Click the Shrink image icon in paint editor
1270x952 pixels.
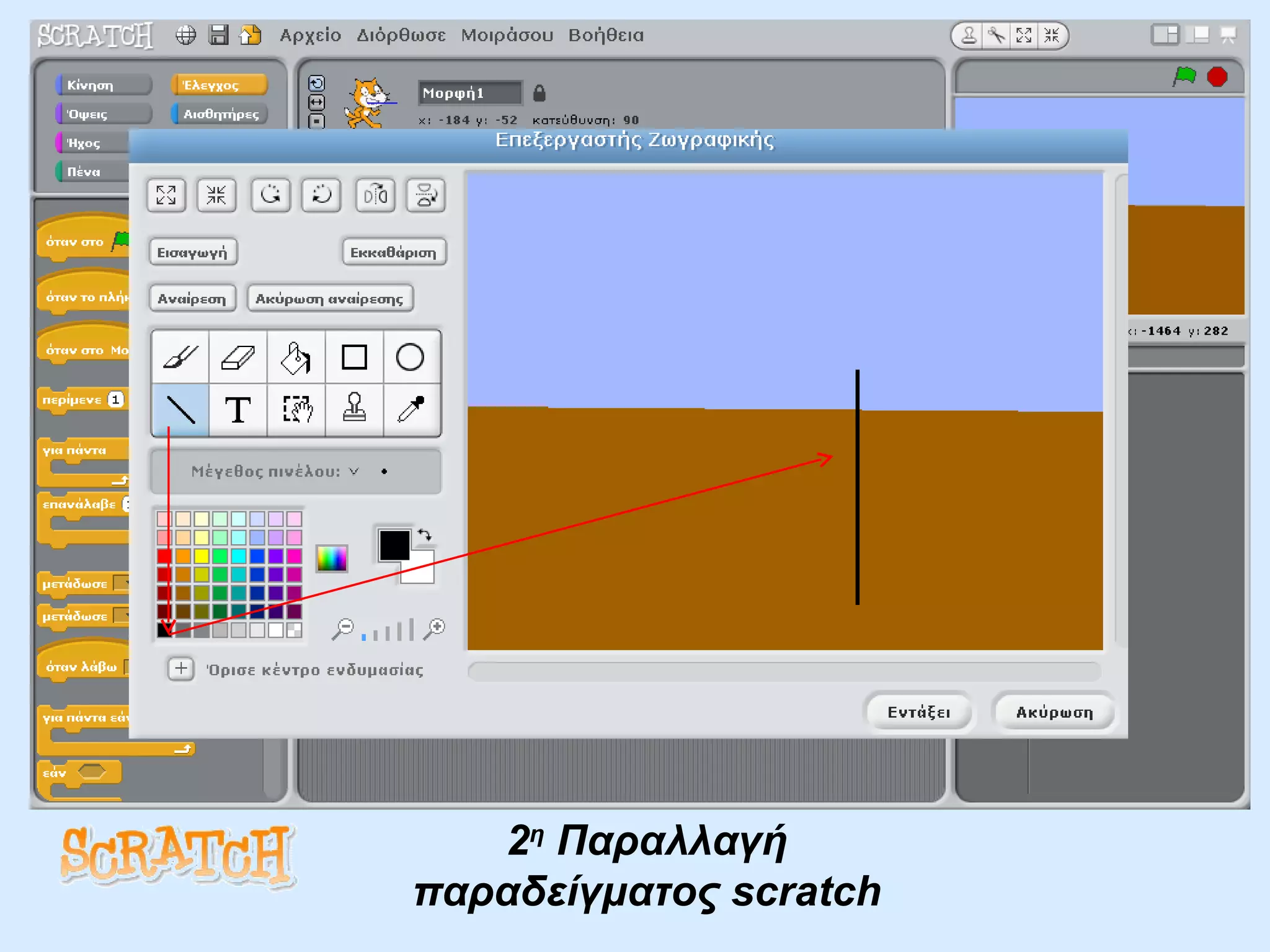point(216,195)
